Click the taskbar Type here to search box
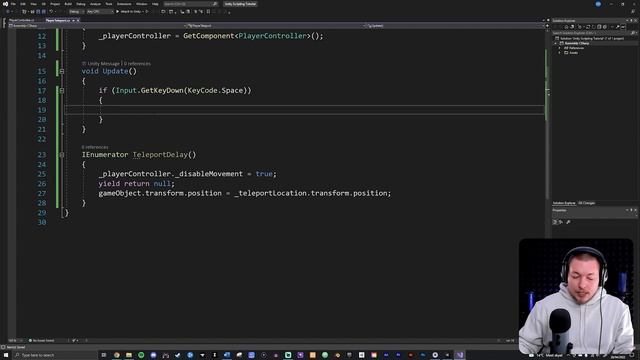This screenshot has width=640, height=360. coord(55,355)
